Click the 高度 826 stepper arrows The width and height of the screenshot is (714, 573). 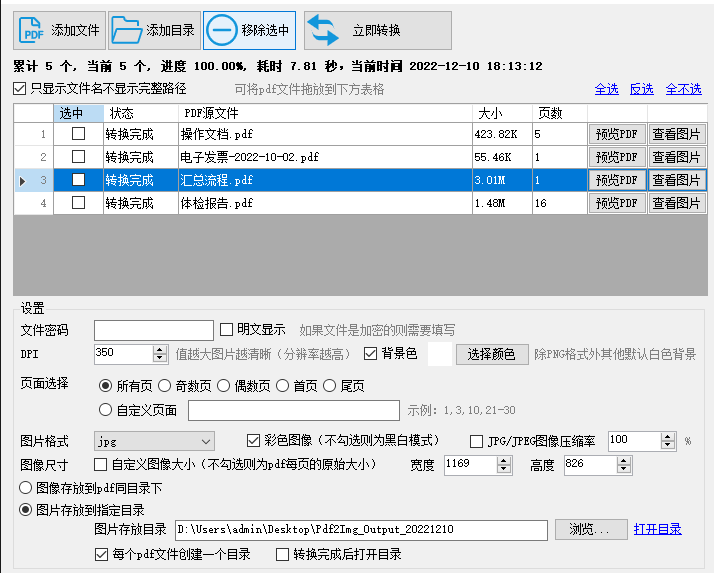pos(623,465)
